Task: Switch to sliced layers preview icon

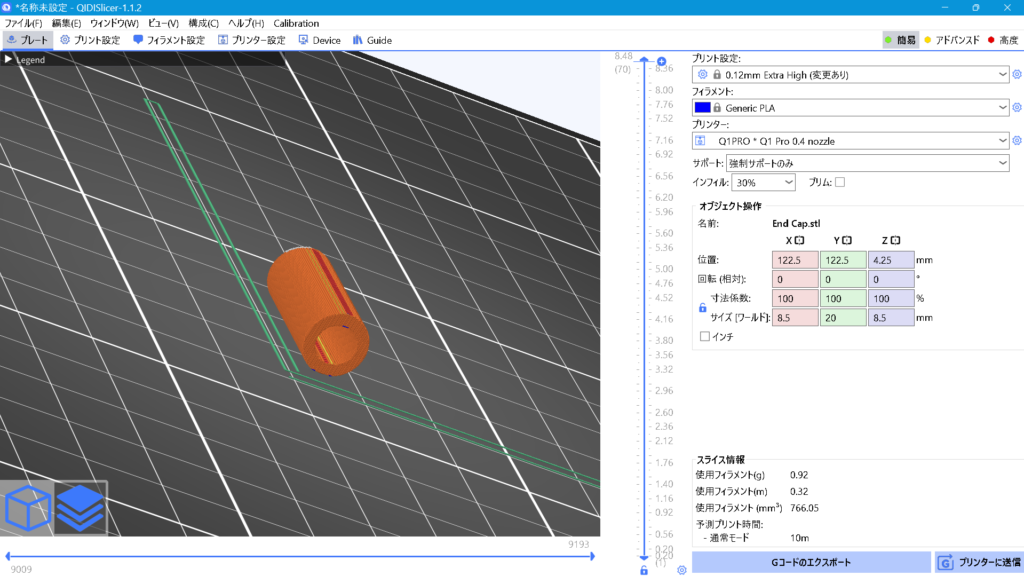Action: click(x=80, y=509)
